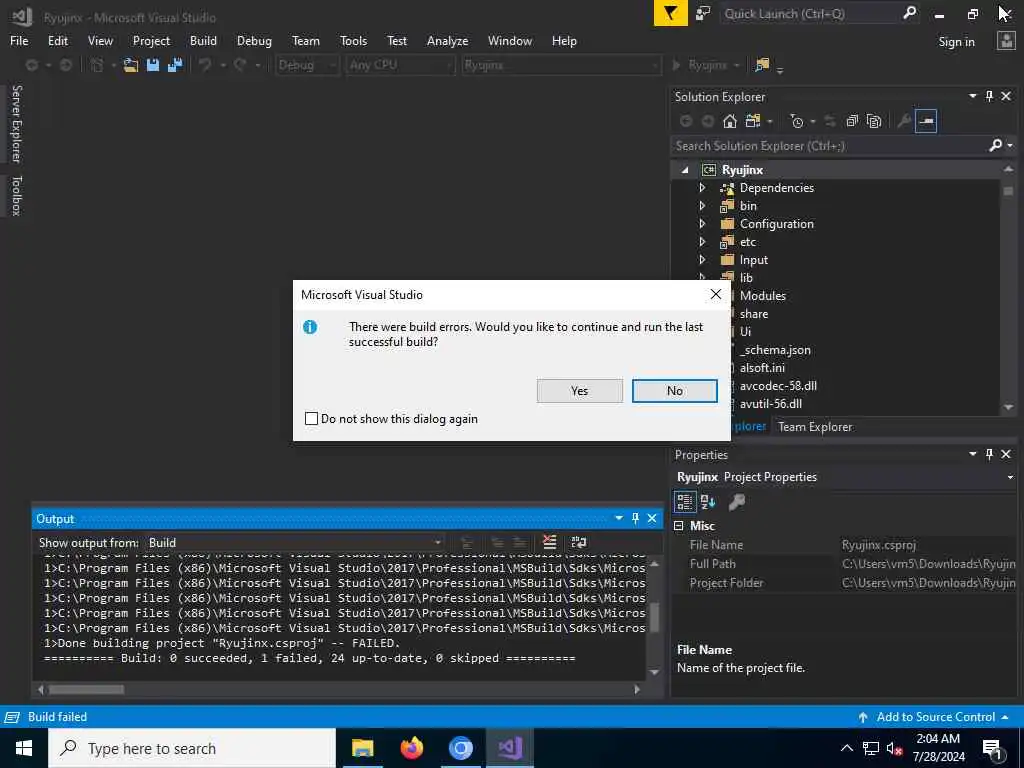This screenshot has height=768, width=1024.
Task: Open the Server Explorer side tab
Action: pyautogui.click(x=16, y=123)
